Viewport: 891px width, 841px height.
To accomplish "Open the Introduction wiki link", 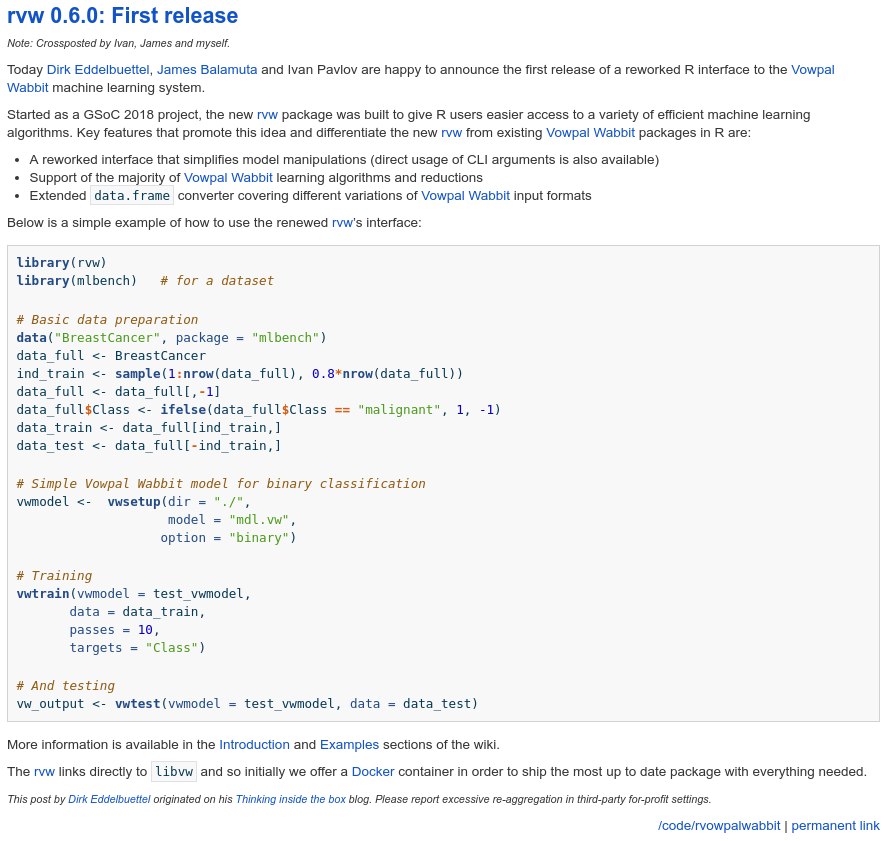I will pos(255,745).
